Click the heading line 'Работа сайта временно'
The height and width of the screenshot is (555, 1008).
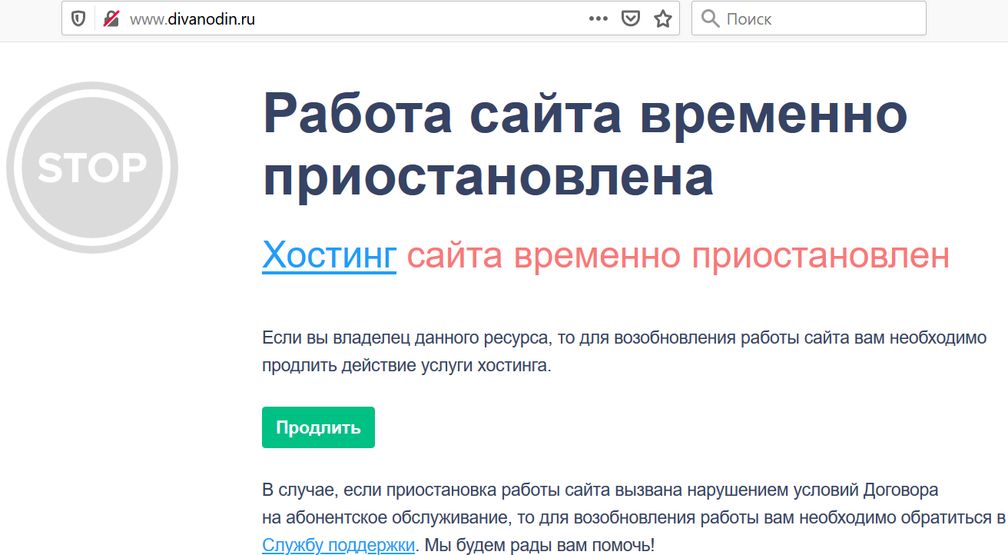[x=585, y=114]
